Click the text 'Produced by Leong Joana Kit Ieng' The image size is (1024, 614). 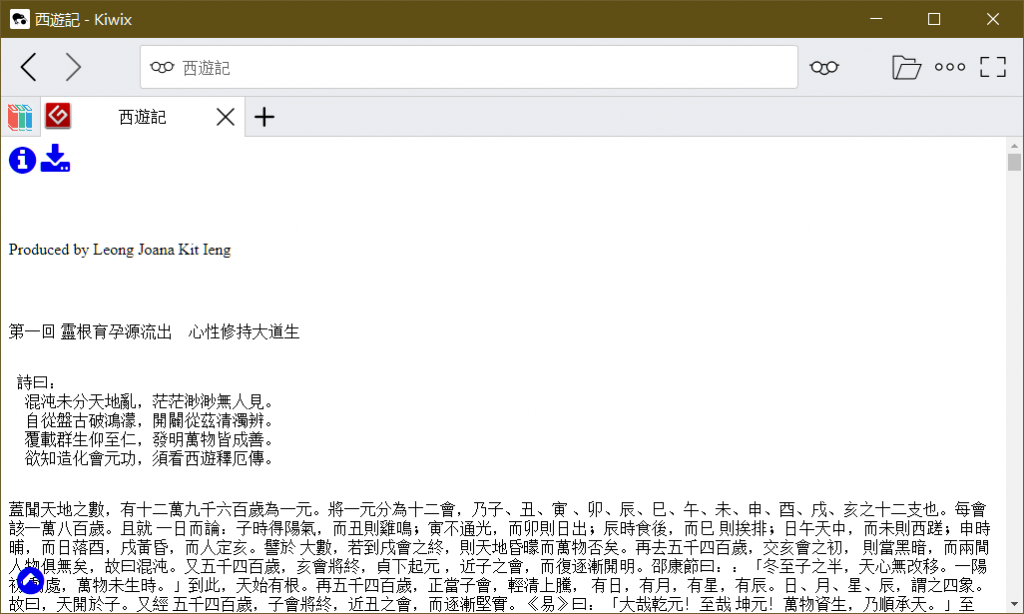tap(120, 250)
